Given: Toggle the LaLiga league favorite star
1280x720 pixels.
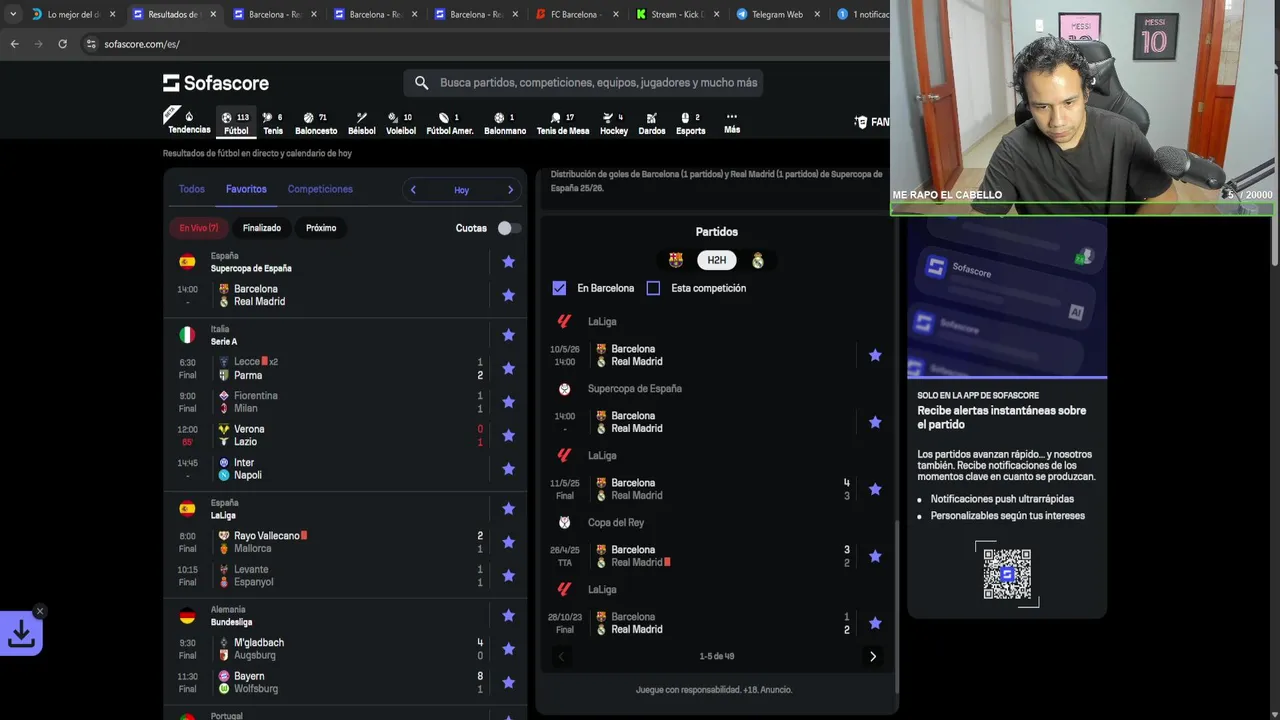Looking at the screenshot, I should (508, 509).
